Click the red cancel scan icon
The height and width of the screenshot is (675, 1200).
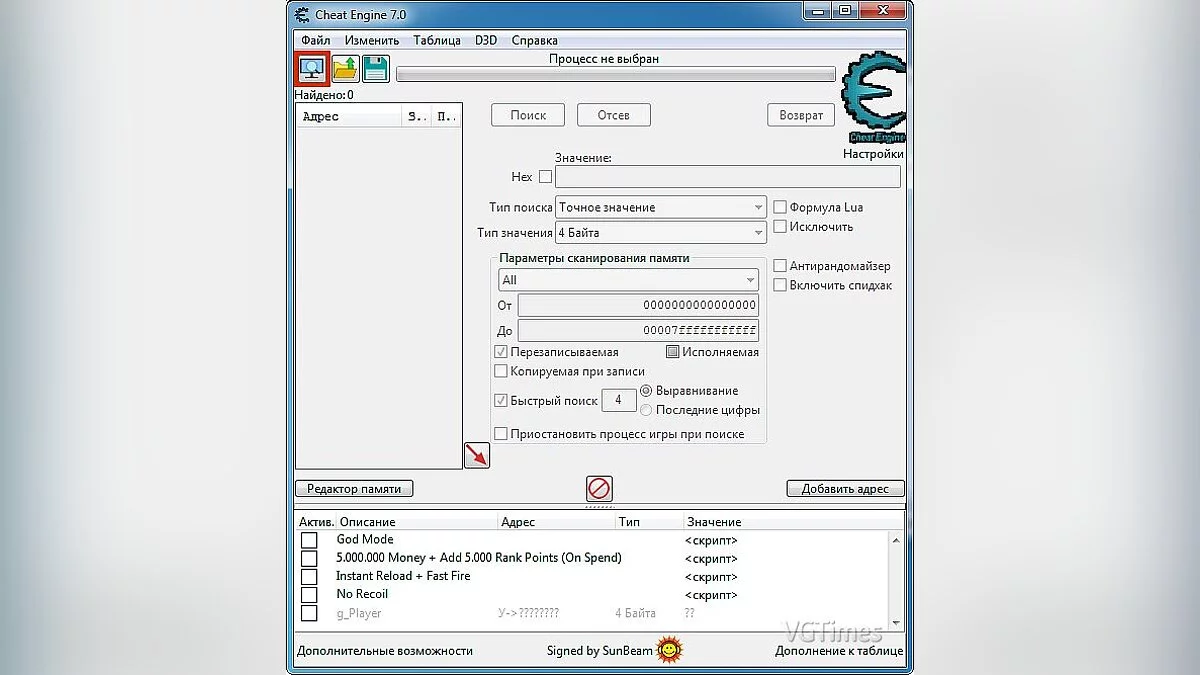598,489
